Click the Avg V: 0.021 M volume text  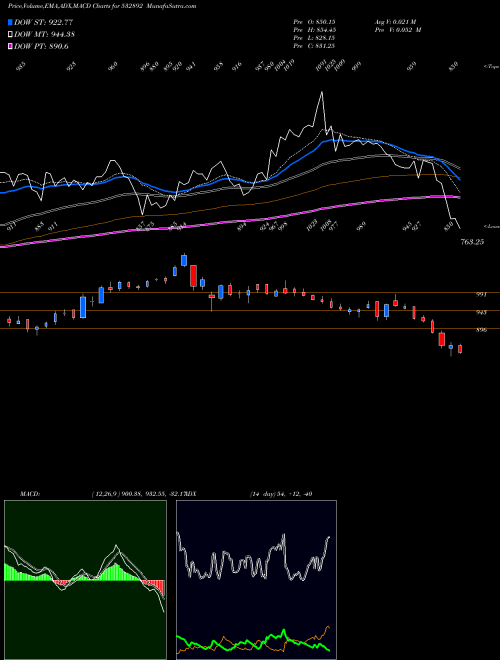tap(396, 21)
